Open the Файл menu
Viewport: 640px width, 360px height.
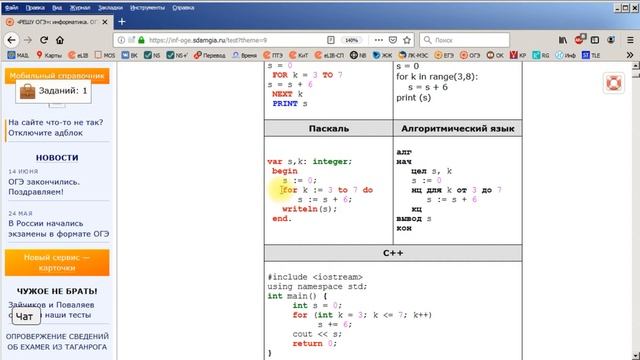(x=11, y=8)
